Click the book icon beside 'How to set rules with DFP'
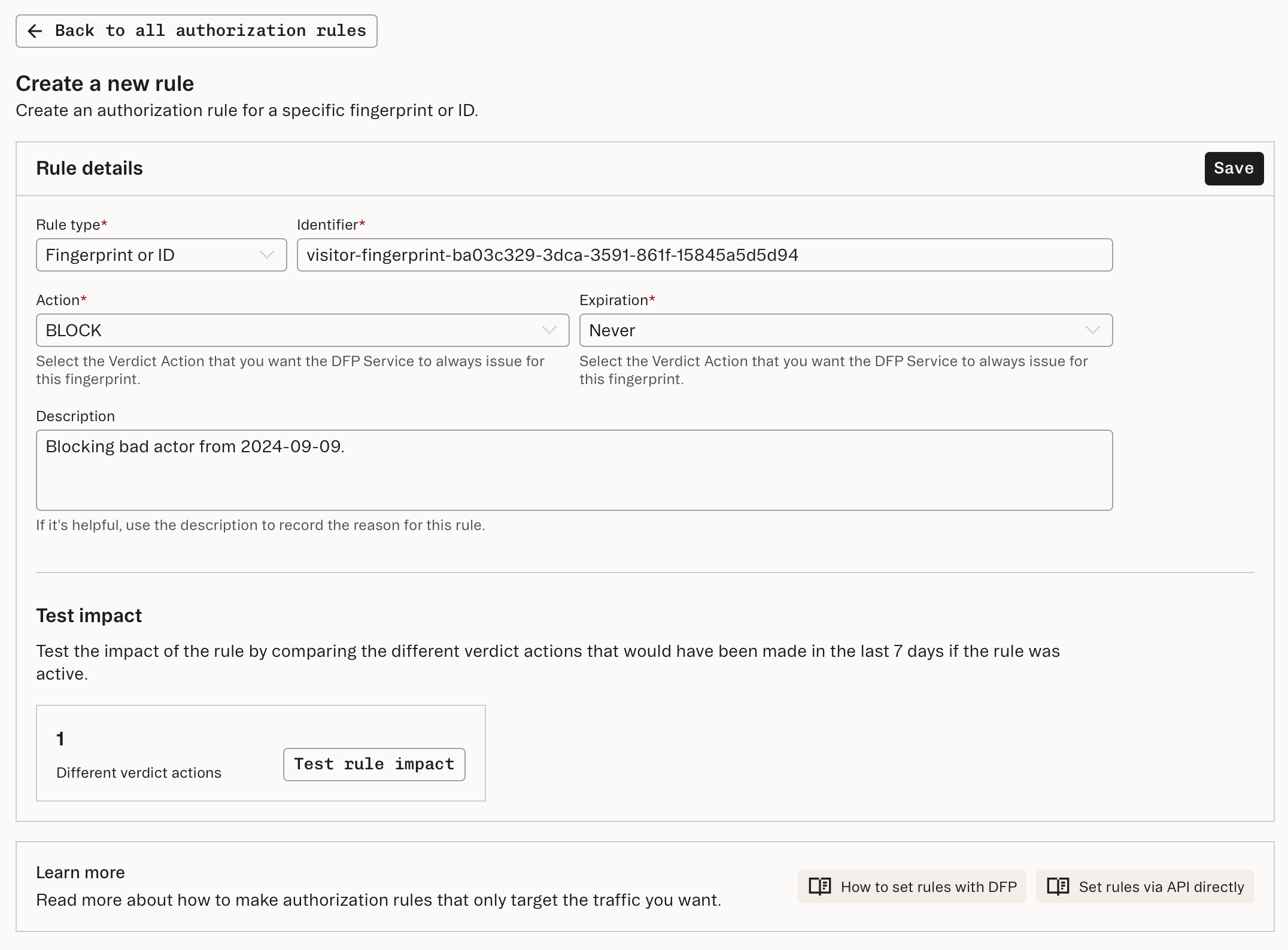 click(819, 886)
